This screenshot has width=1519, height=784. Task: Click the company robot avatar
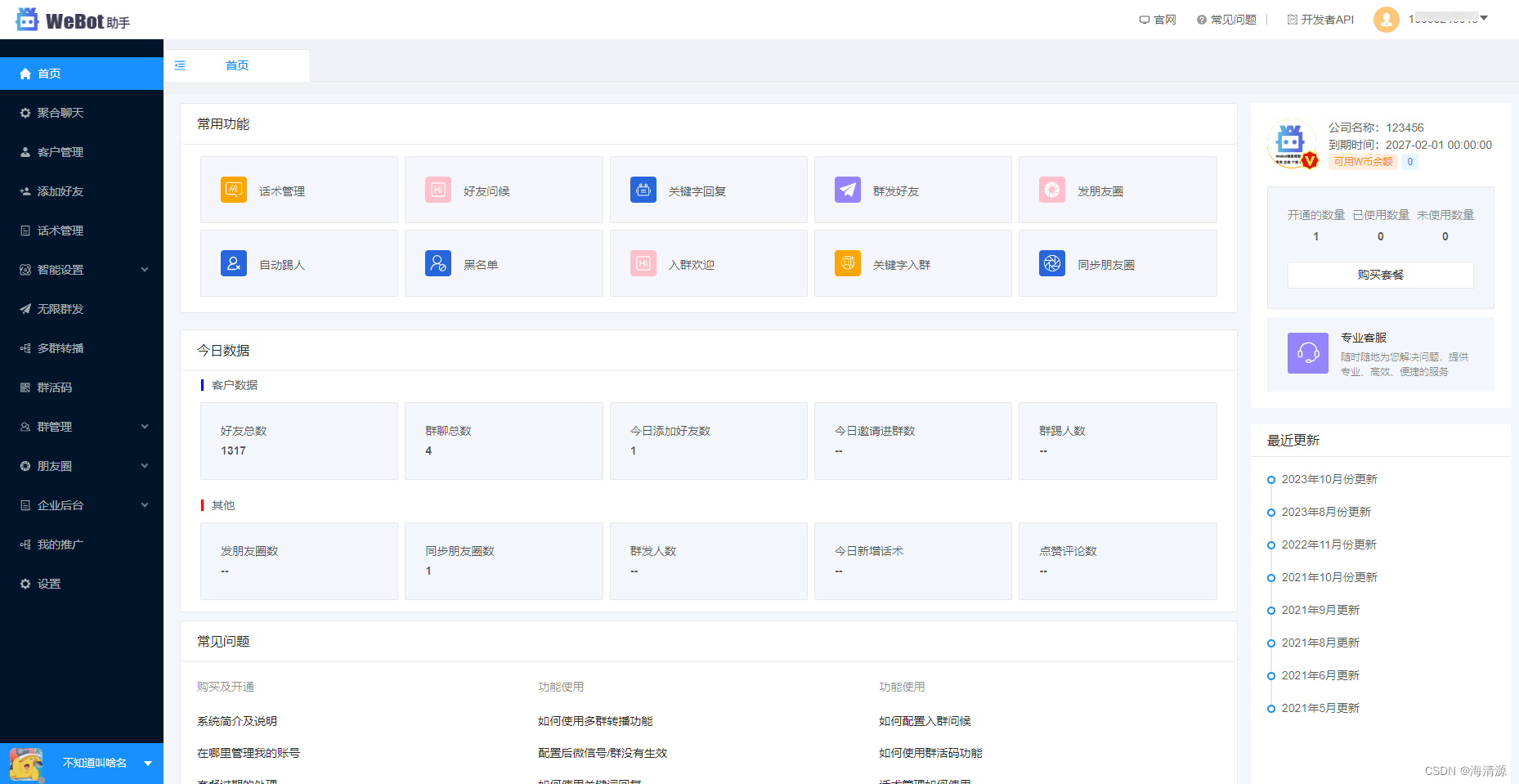click(x=1292, y=144)
